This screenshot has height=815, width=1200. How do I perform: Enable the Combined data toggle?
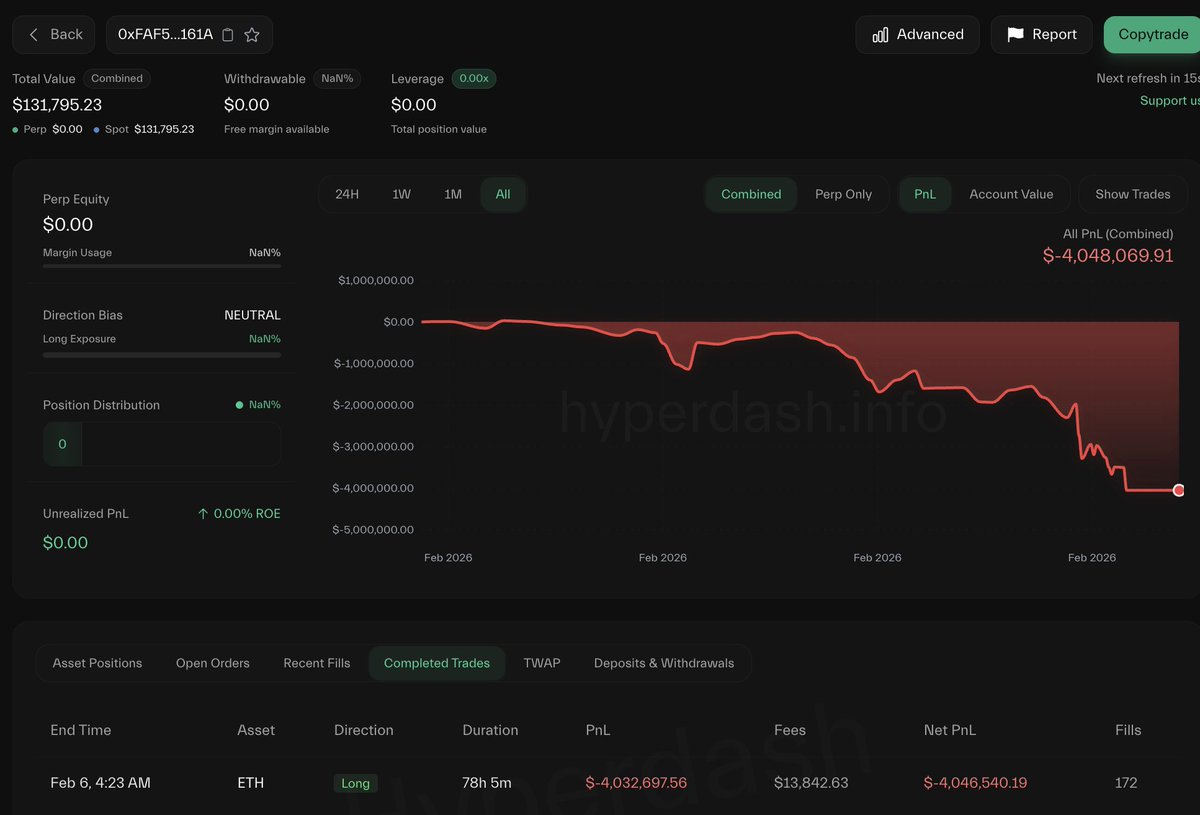point(751,194)
